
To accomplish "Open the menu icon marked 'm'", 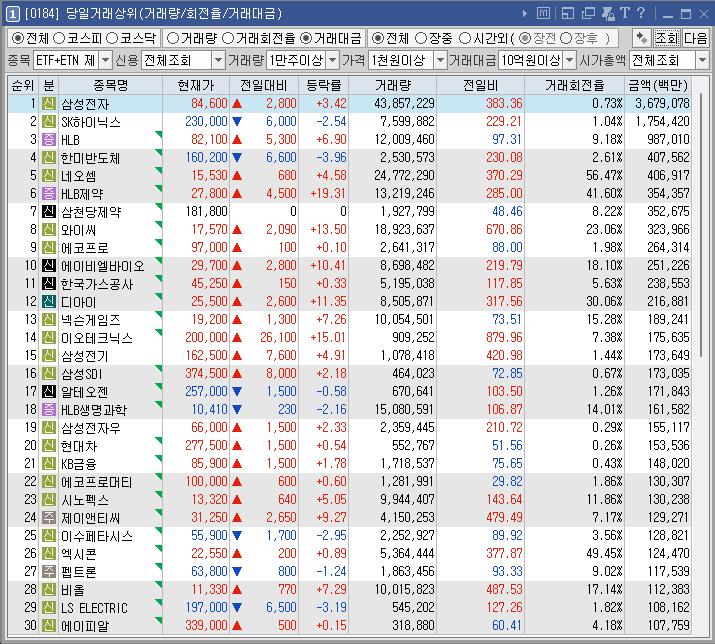I will (543, 13).
